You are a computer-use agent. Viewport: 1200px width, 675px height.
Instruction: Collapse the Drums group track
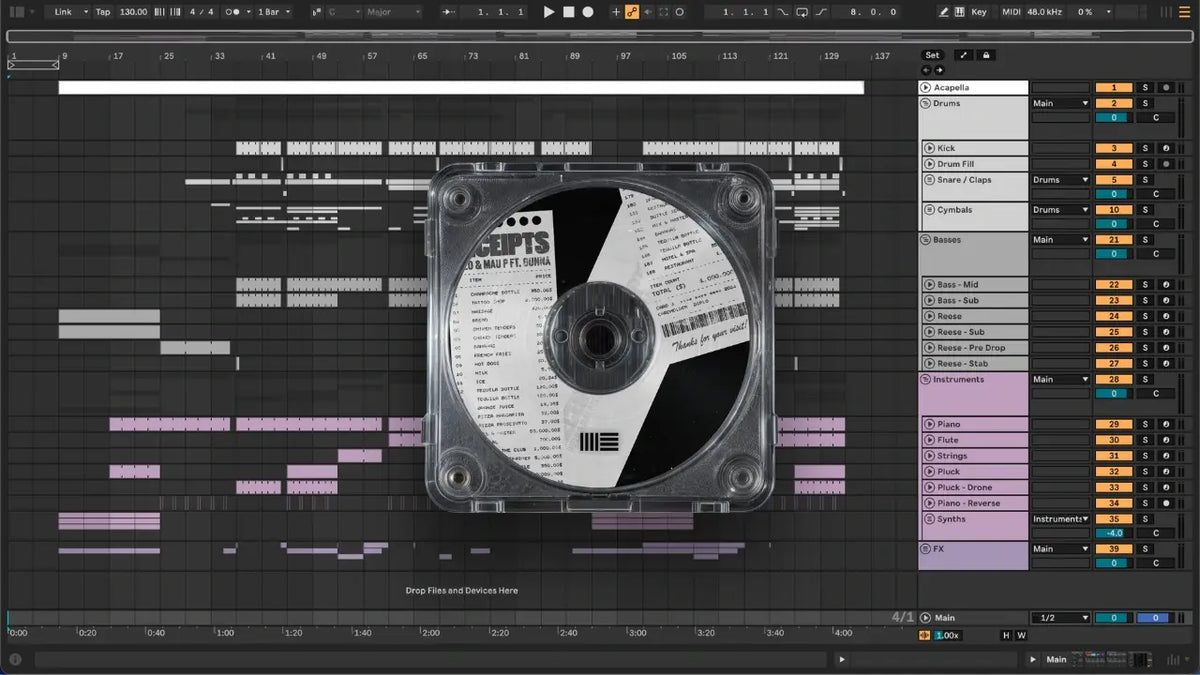click(x=926, y=103)
